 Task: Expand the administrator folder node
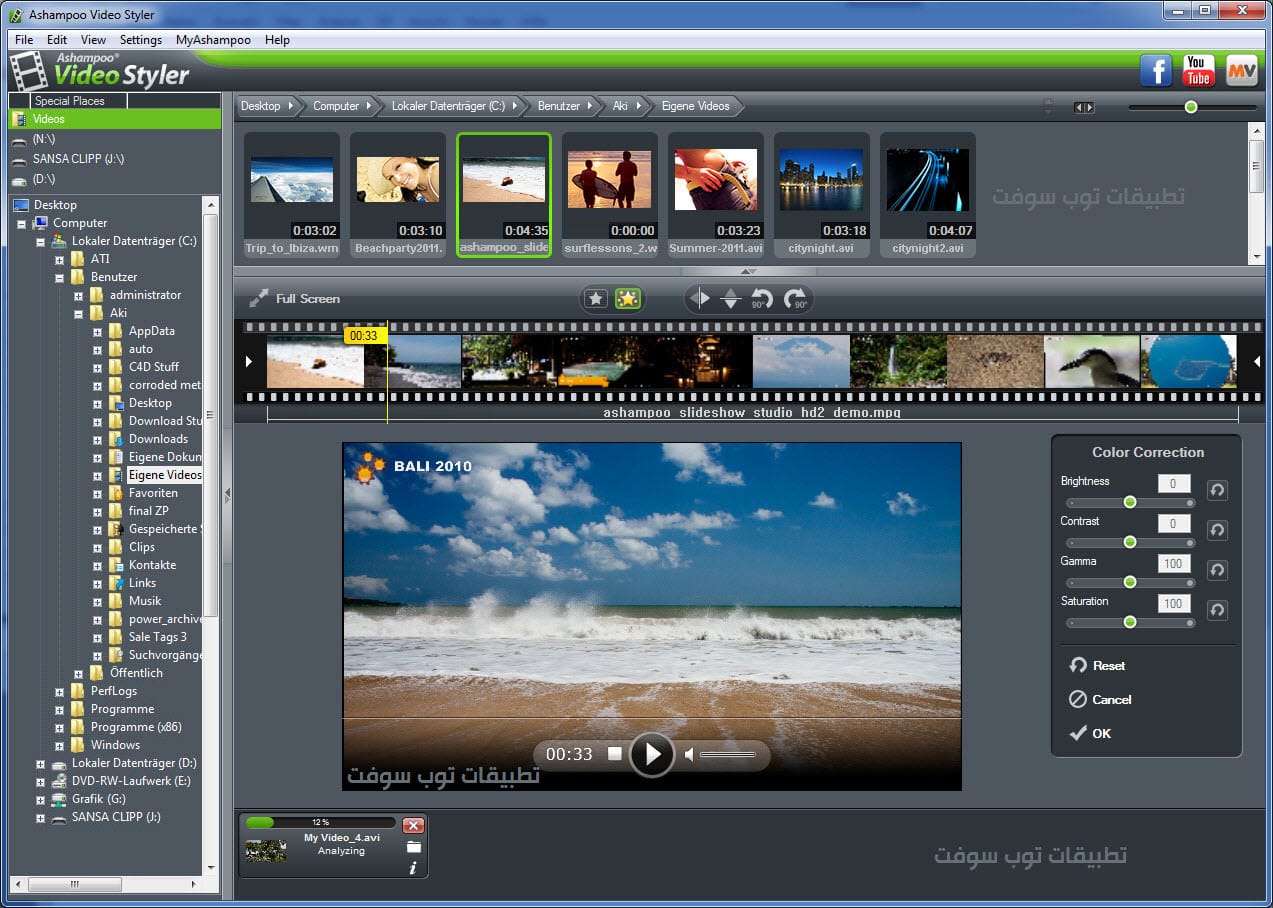[x=79, y=295]
